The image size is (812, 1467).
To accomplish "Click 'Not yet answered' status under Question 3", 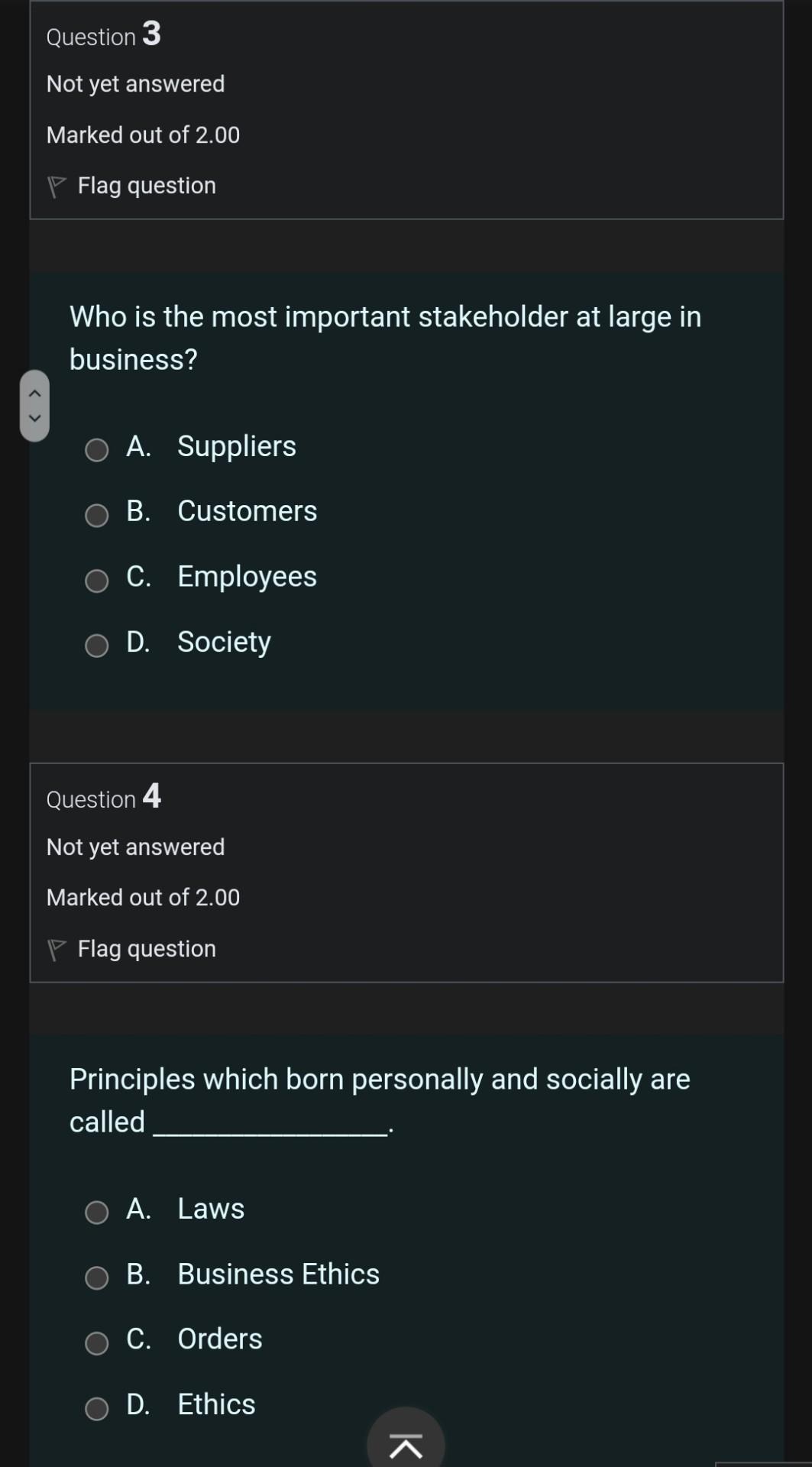I will tap(135, 83).
